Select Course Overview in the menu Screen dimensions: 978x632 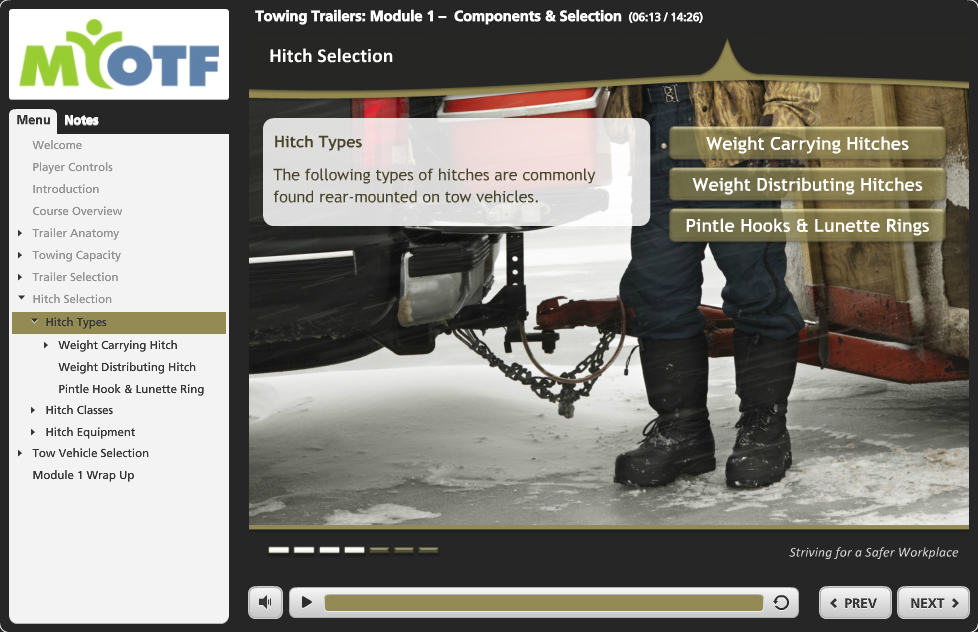(77, 211)
